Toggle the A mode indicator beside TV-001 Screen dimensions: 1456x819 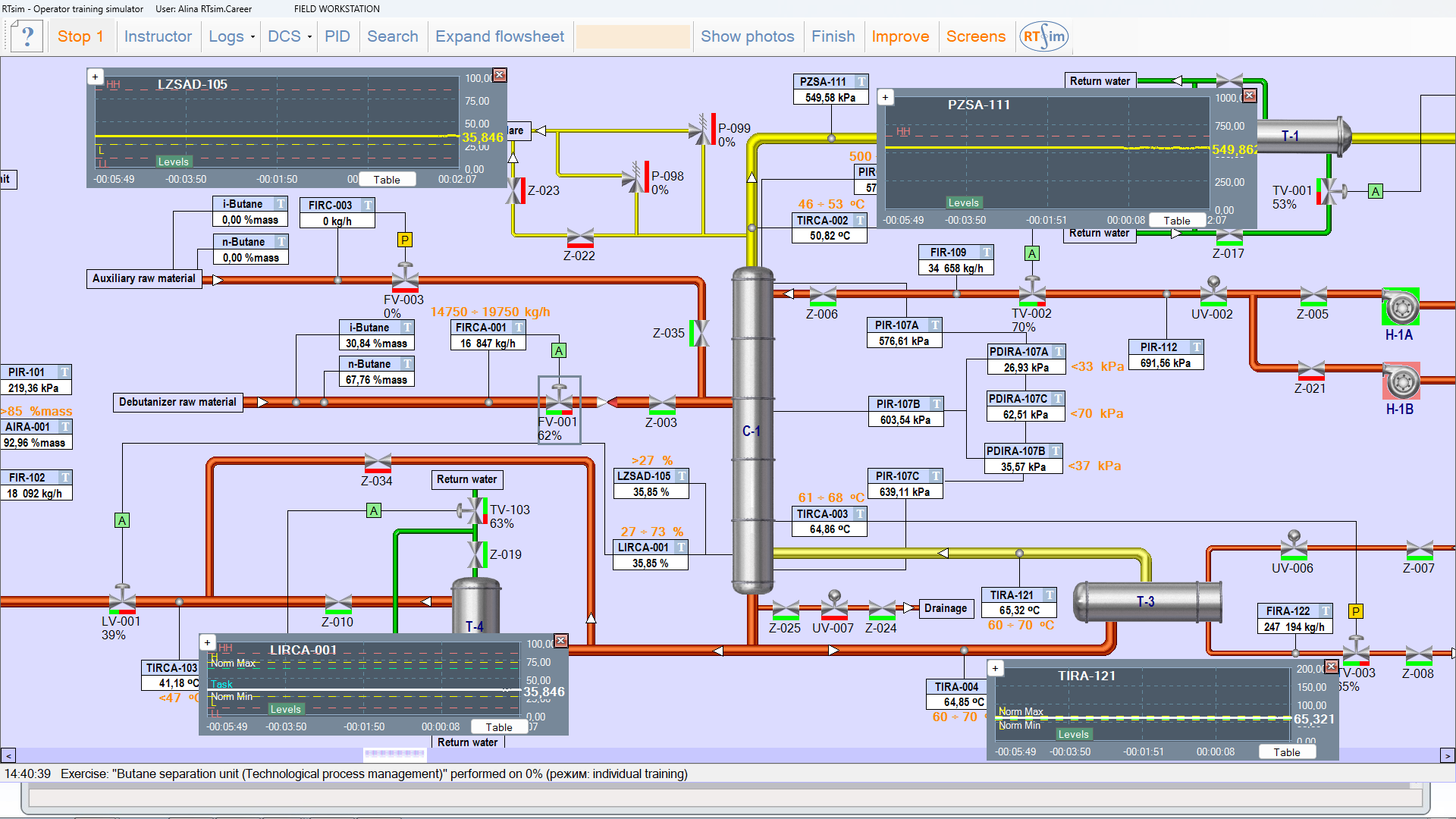[x=1376, y=192]
